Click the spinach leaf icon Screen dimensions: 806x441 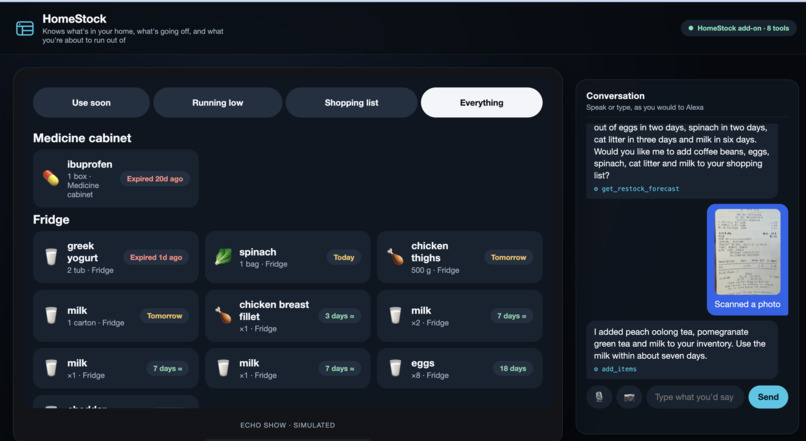223,256
